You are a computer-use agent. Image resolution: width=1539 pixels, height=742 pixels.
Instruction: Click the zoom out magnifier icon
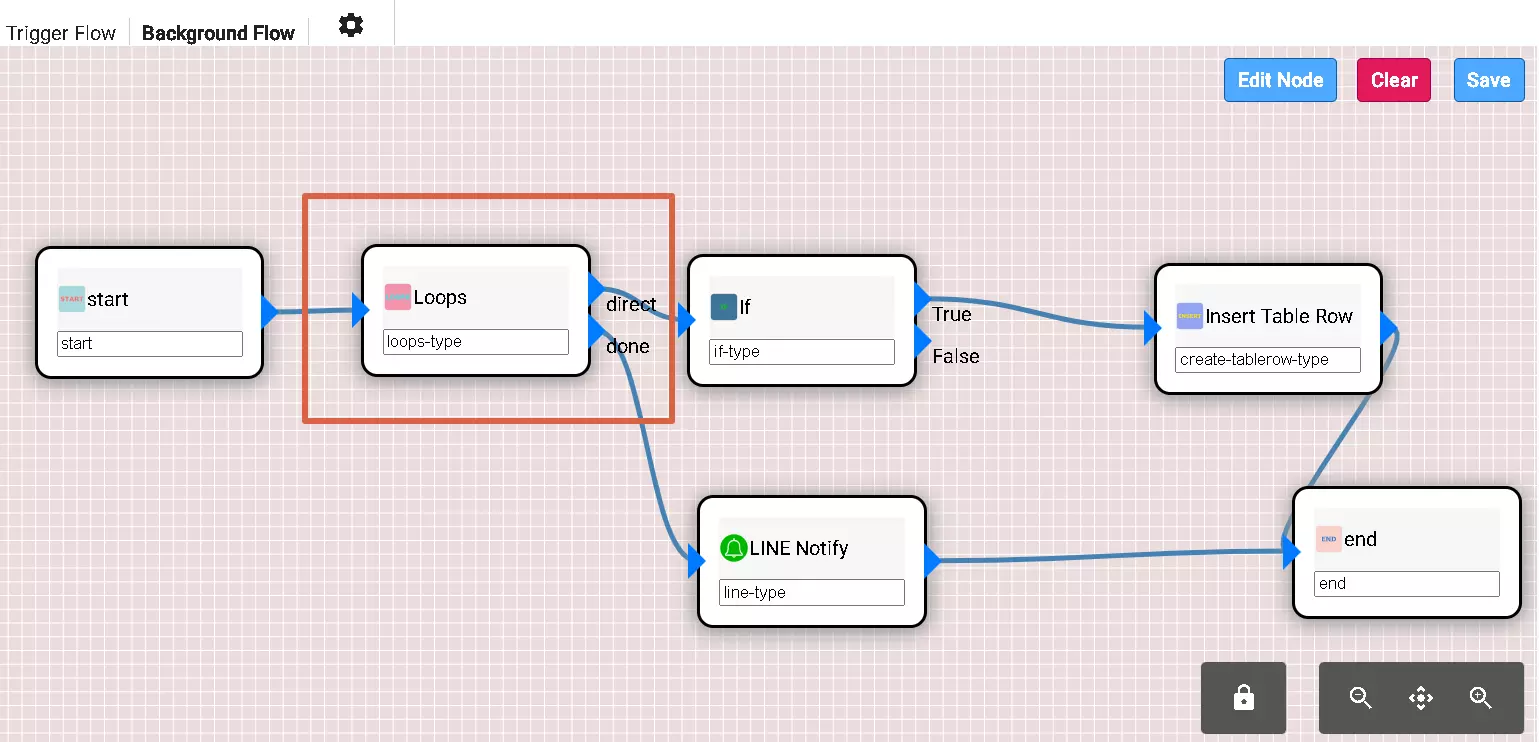point(1360,698)
